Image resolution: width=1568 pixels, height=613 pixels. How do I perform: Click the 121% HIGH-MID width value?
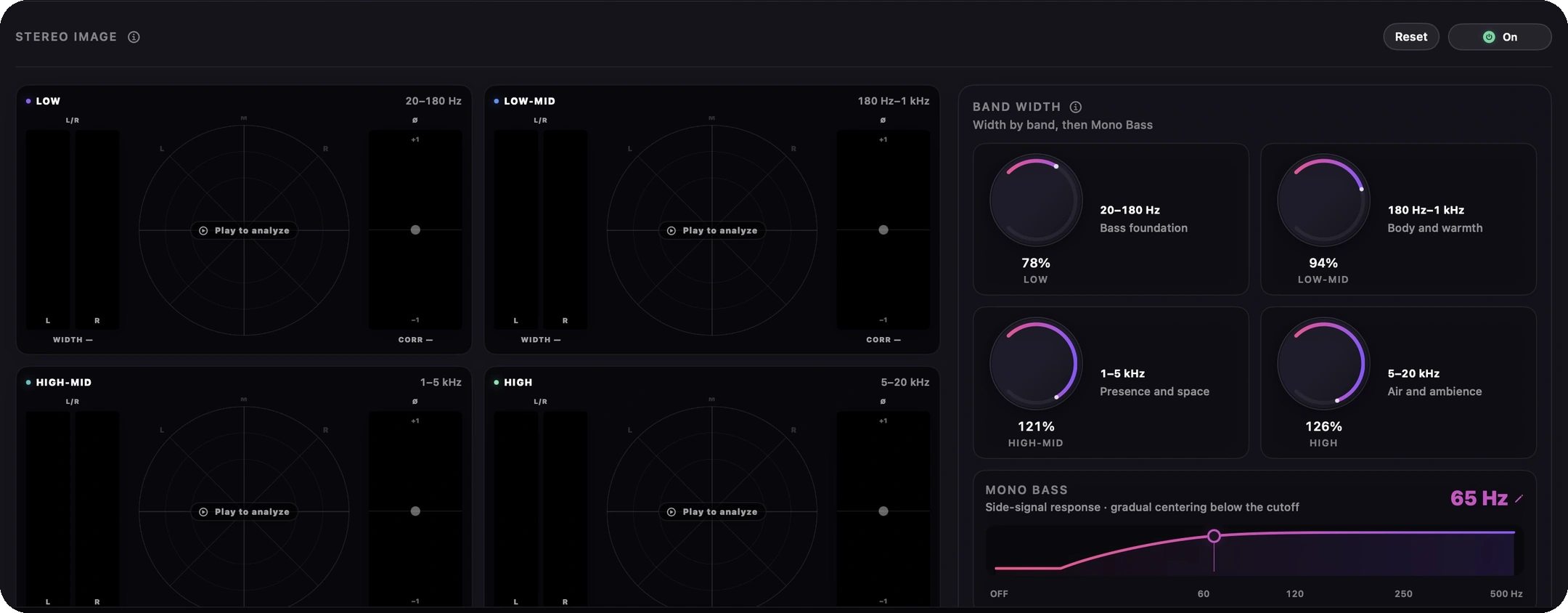(x=1036, y=426)
